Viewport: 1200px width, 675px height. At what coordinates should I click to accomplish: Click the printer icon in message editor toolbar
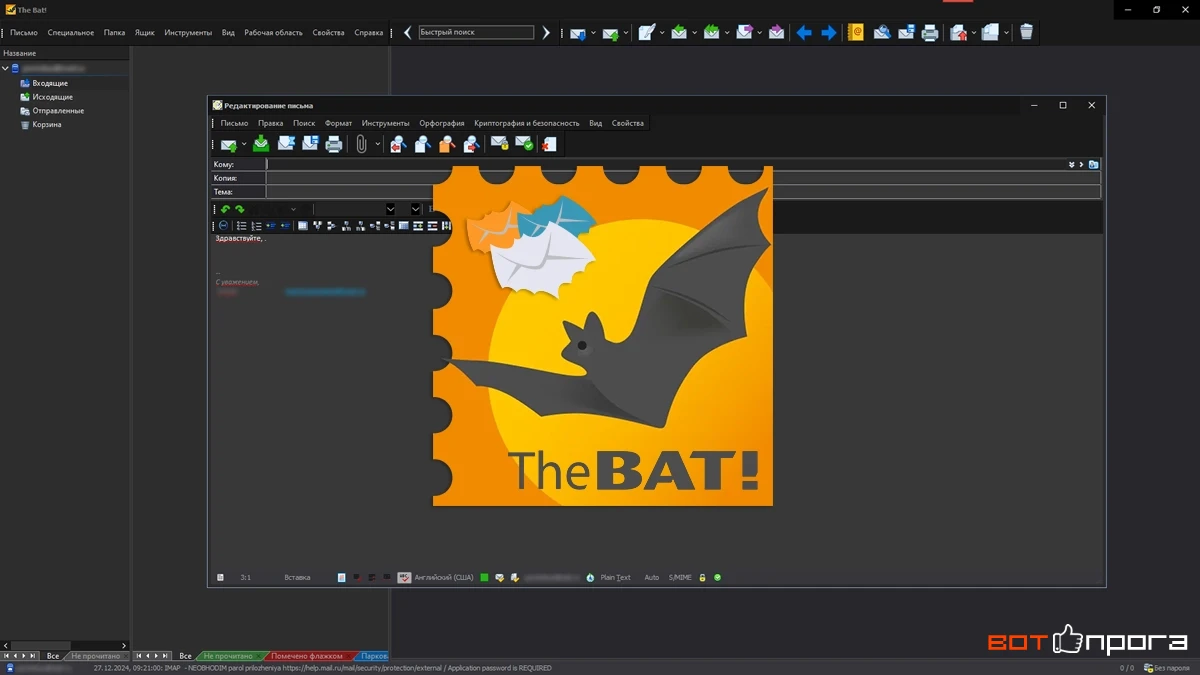pyautogui.click(x=334, y=145)
